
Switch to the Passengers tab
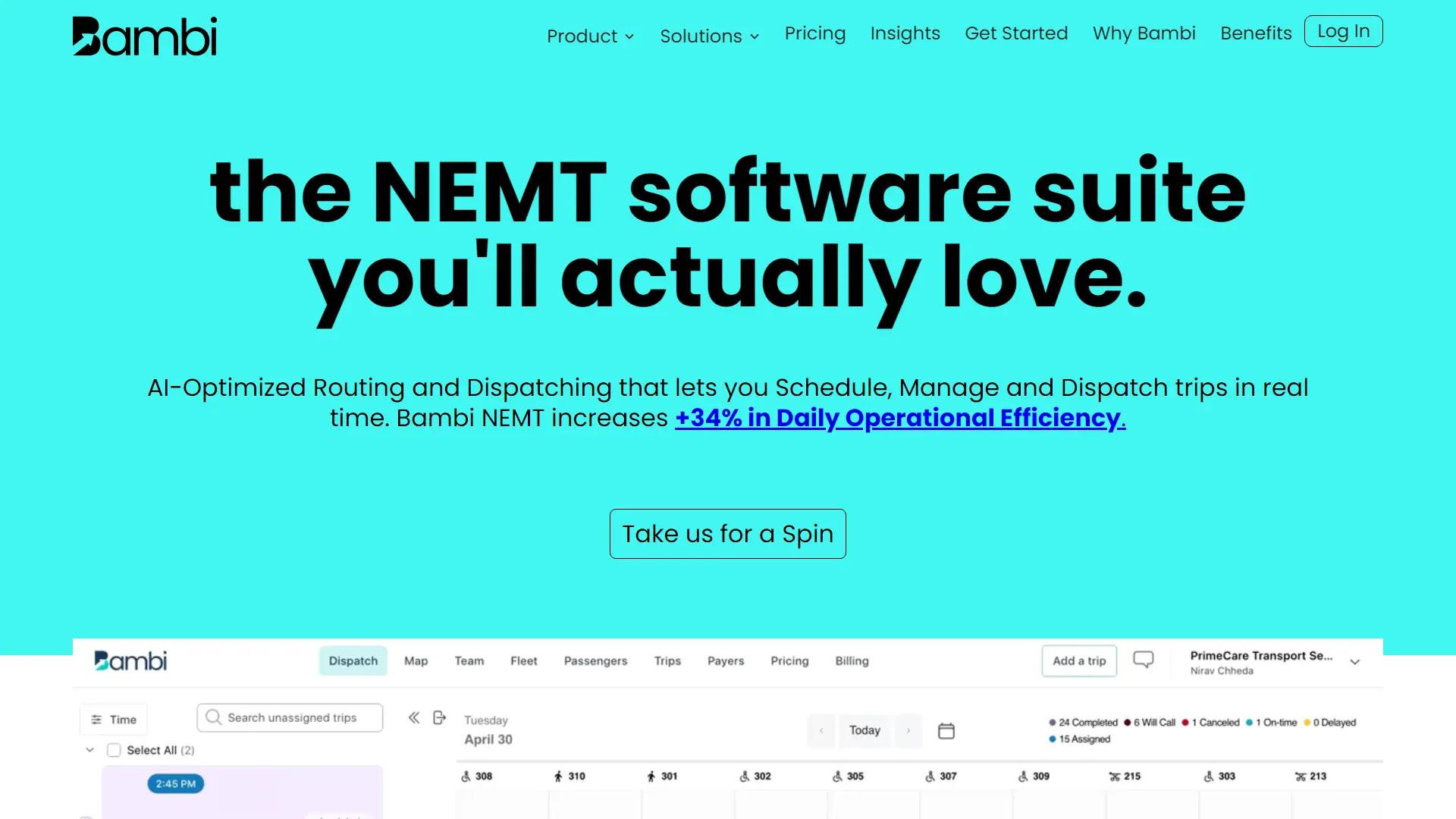596,661
